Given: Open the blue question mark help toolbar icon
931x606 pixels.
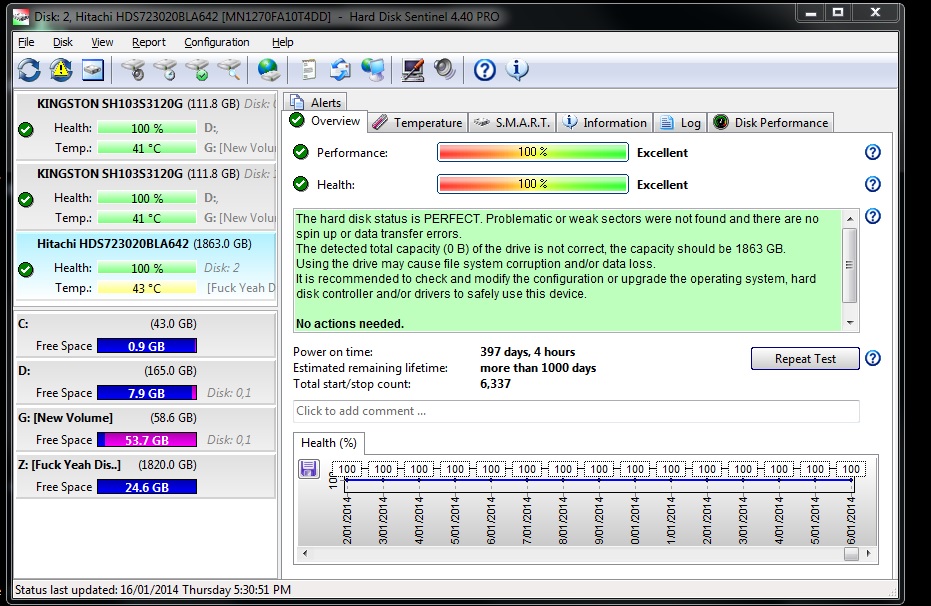Looking at the screenshot, I should point(485,69).
